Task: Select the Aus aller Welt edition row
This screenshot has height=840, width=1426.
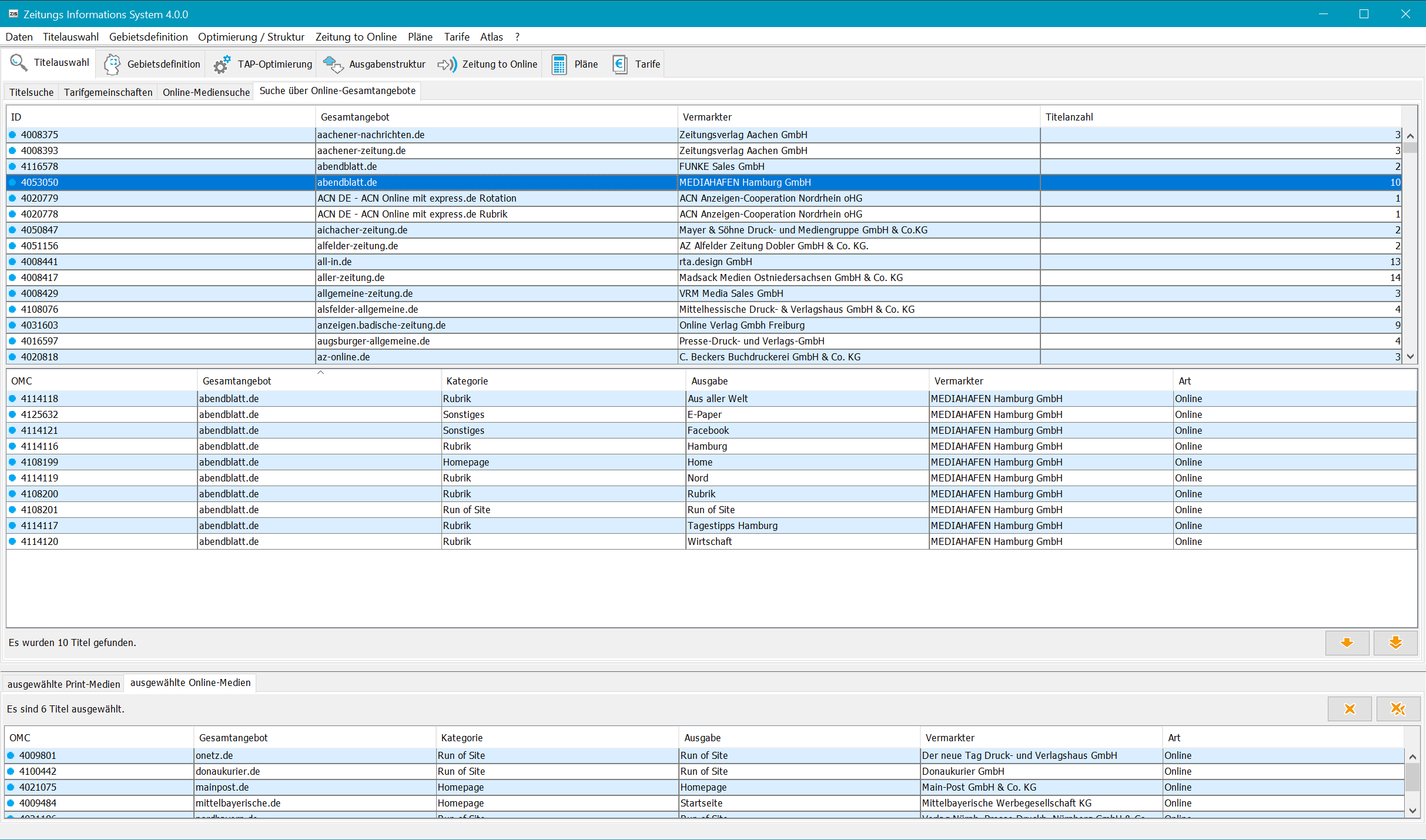Action: 711,399
